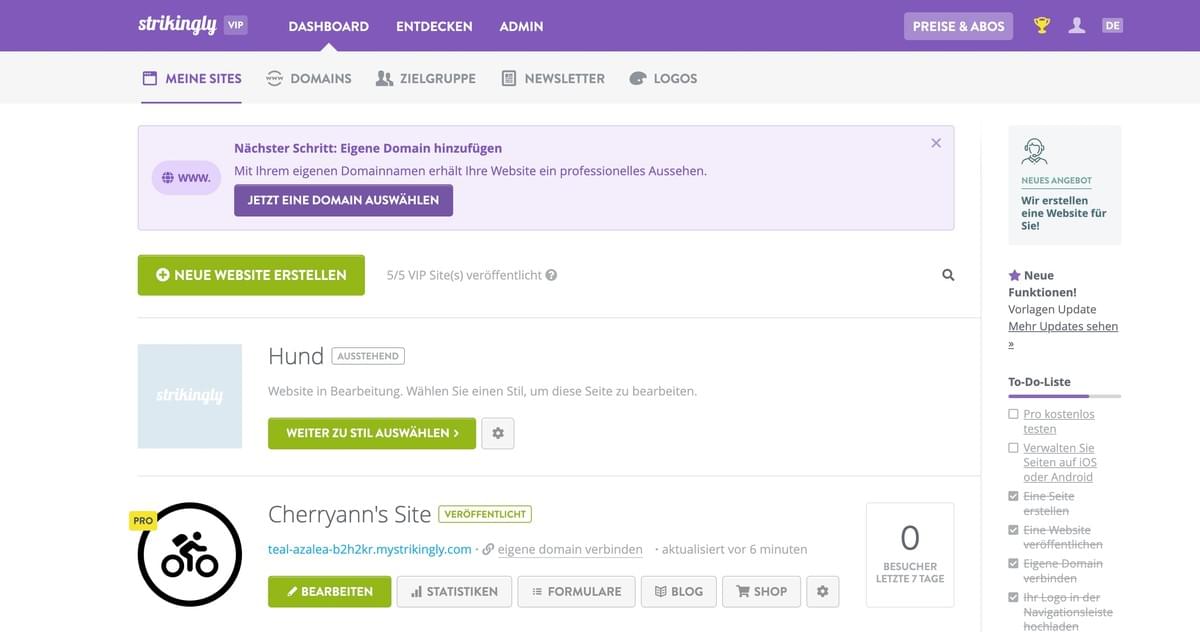Check Verwalten Sie Seiten auf iOS checkbox
Screen dimensions: 1200x632
pyautogui.click(x=1013, y=448)
